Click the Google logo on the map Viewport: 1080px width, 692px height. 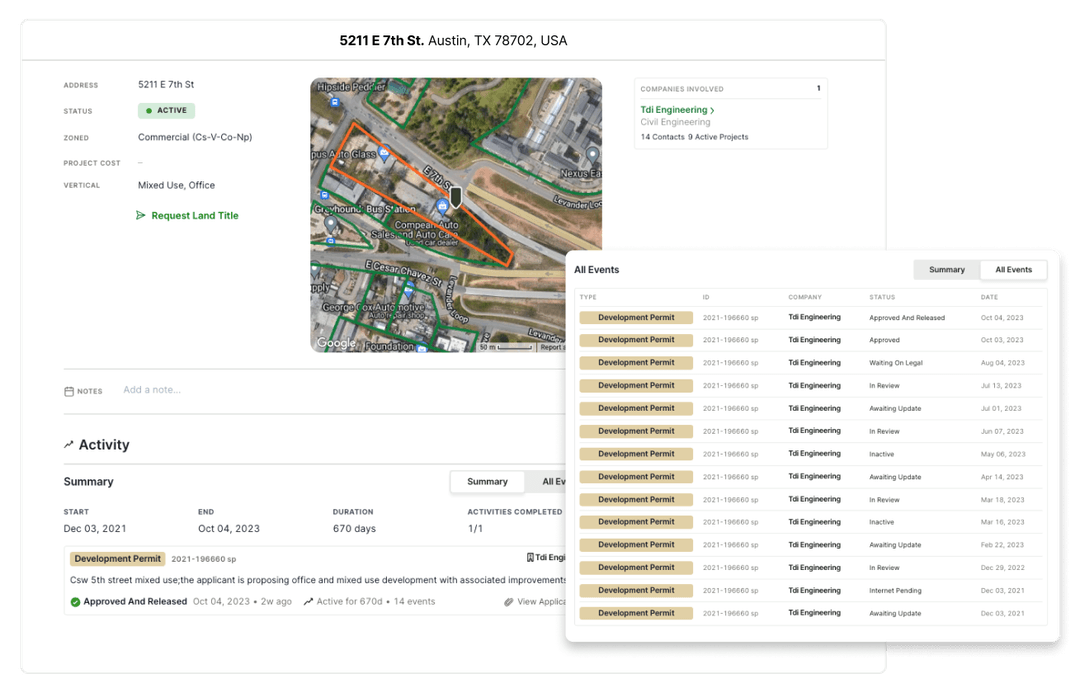[336, 342]
